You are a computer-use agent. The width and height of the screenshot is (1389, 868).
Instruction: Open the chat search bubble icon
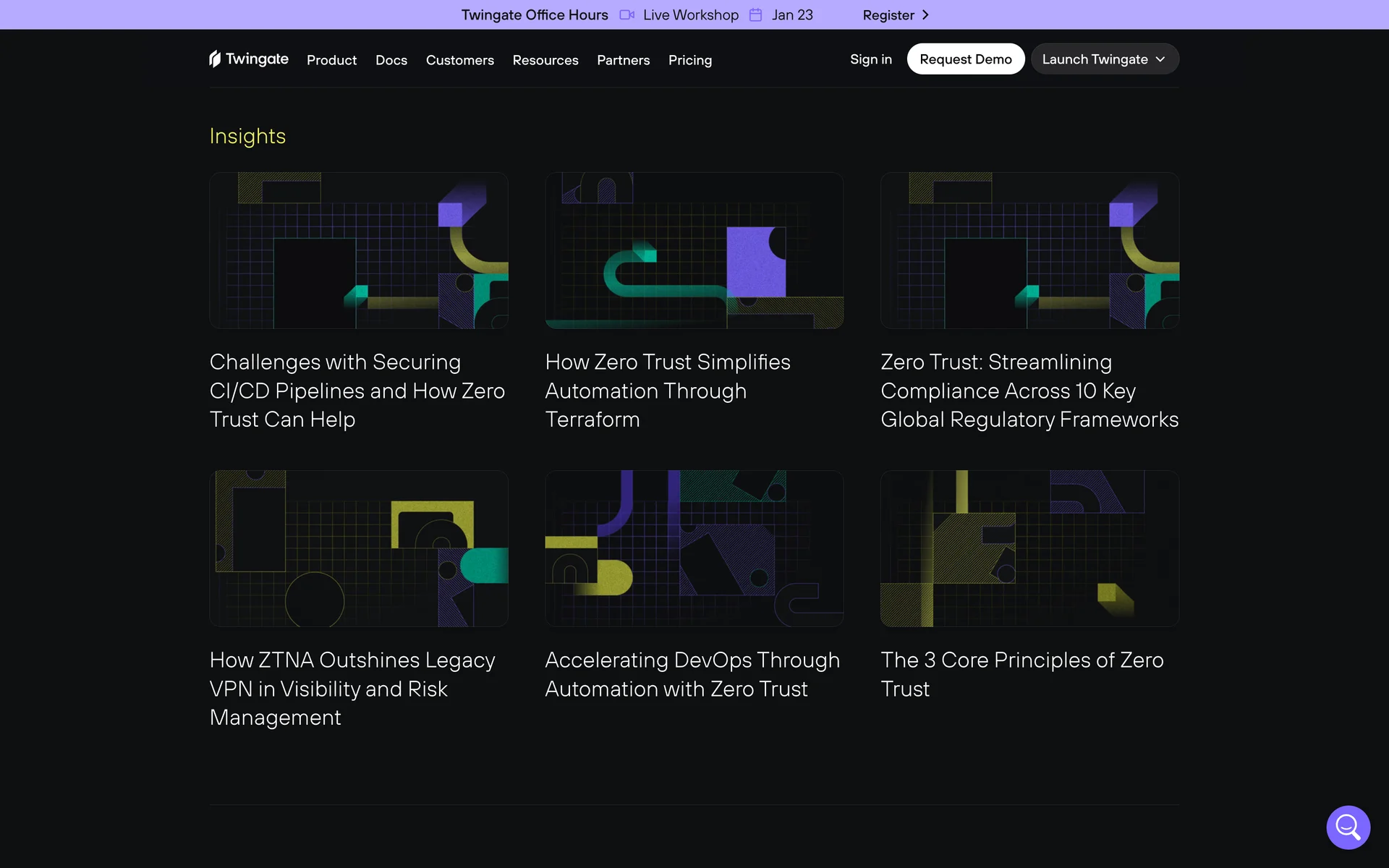pyautogui.click(x=1348, y=827)
